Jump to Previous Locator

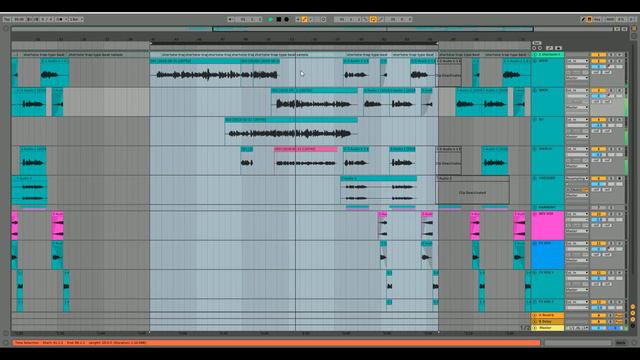click(x=534, y=48)
